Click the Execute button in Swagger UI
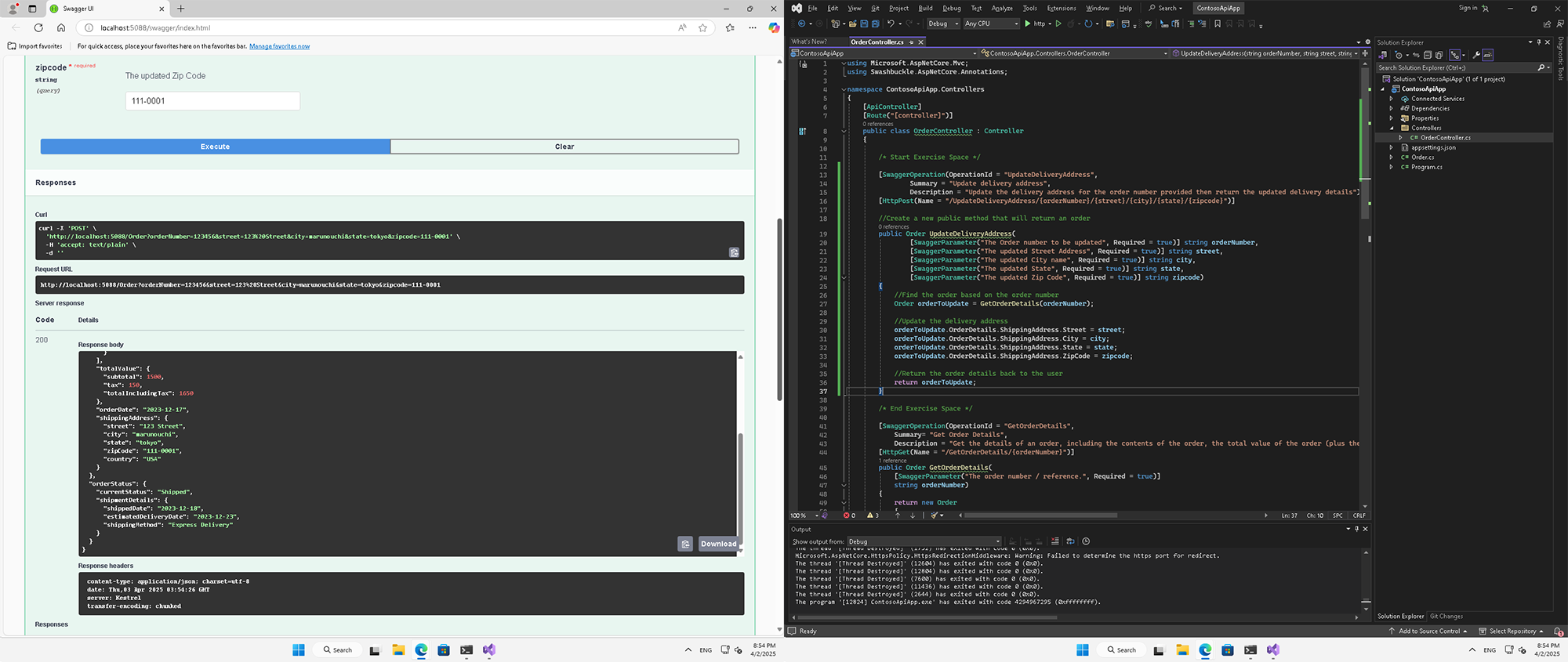1568x662 pixels. (x=215, y=147)
